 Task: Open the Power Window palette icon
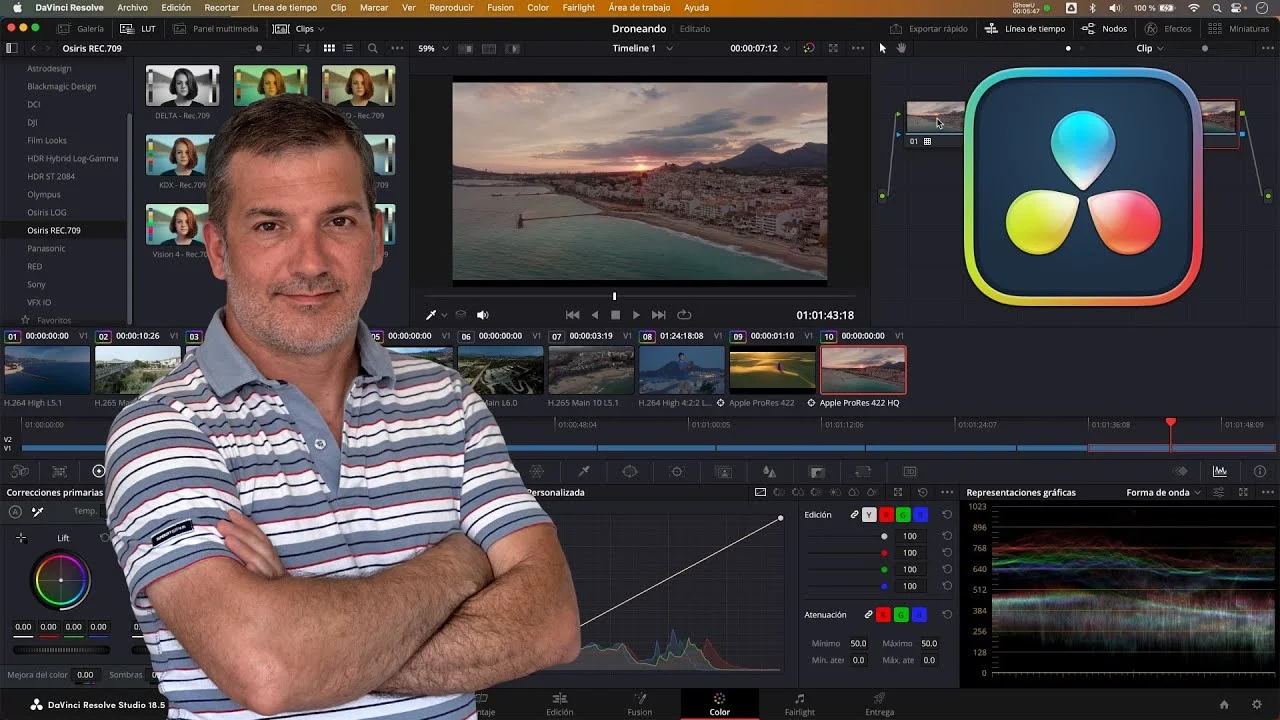(630, 471)
